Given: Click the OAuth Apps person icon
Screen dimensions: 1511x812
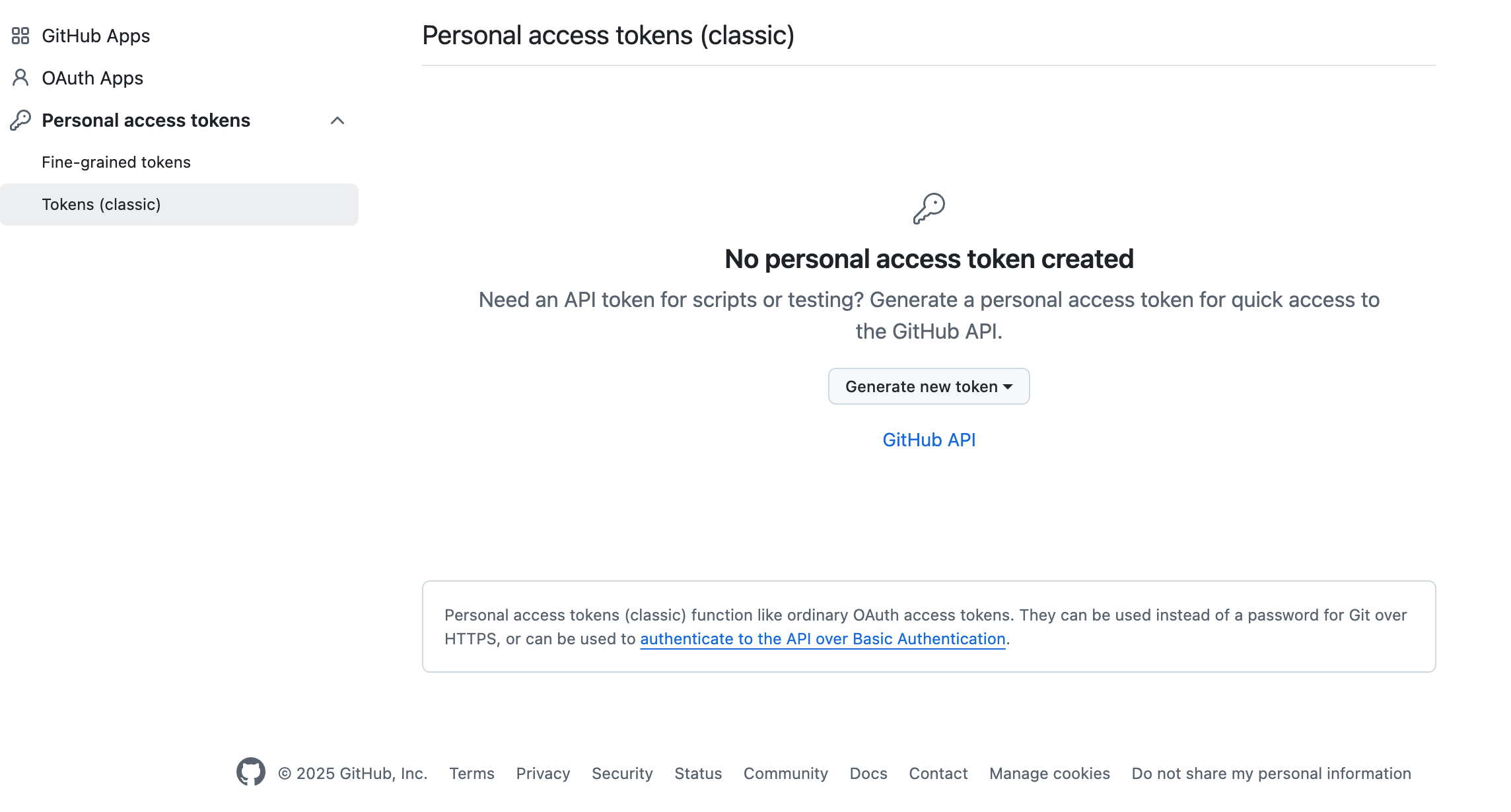Looking at the screenshot, I should (19, 77).
